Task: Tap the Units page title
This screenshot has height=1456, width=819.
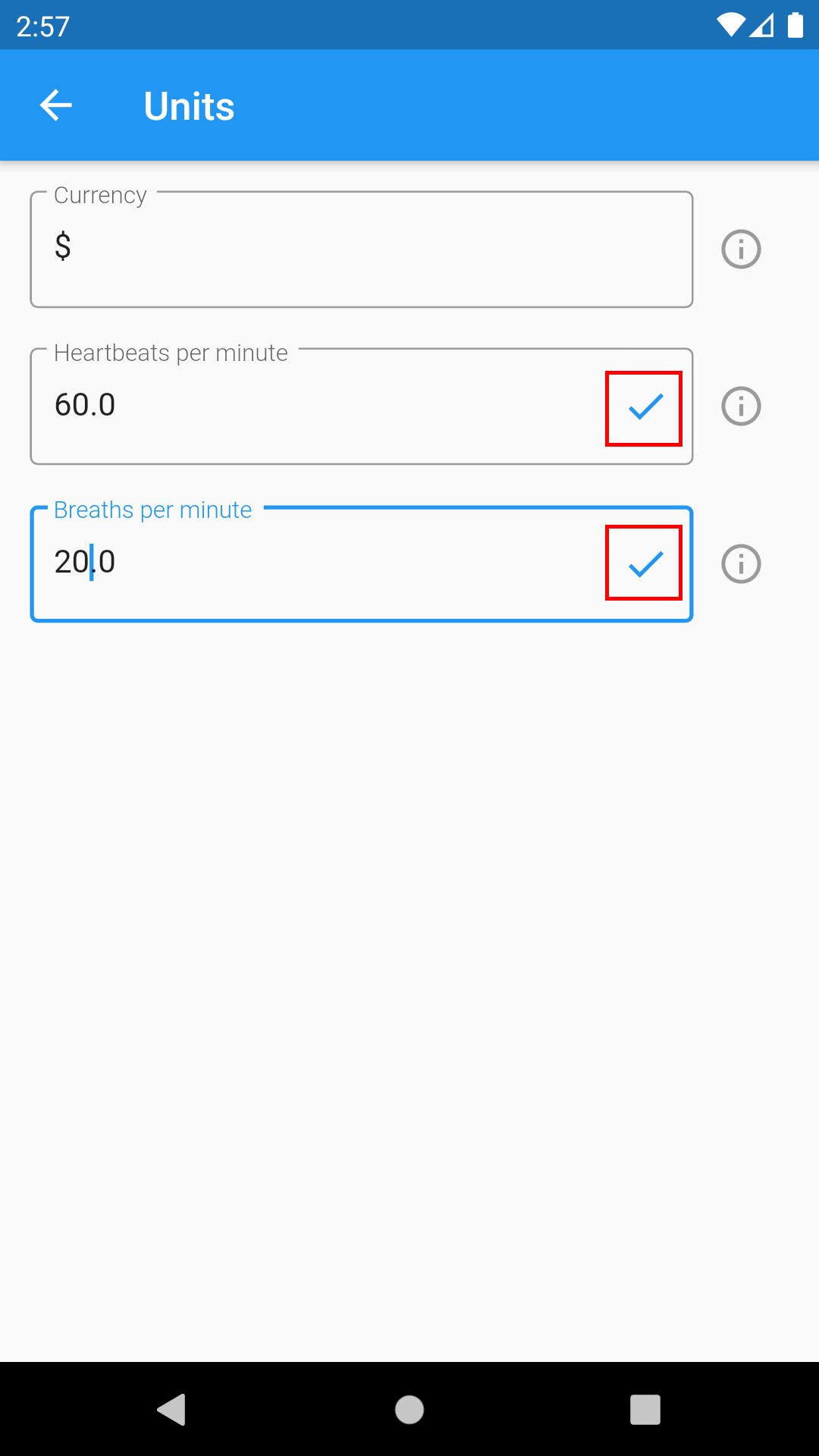Action: click(189, 106)
